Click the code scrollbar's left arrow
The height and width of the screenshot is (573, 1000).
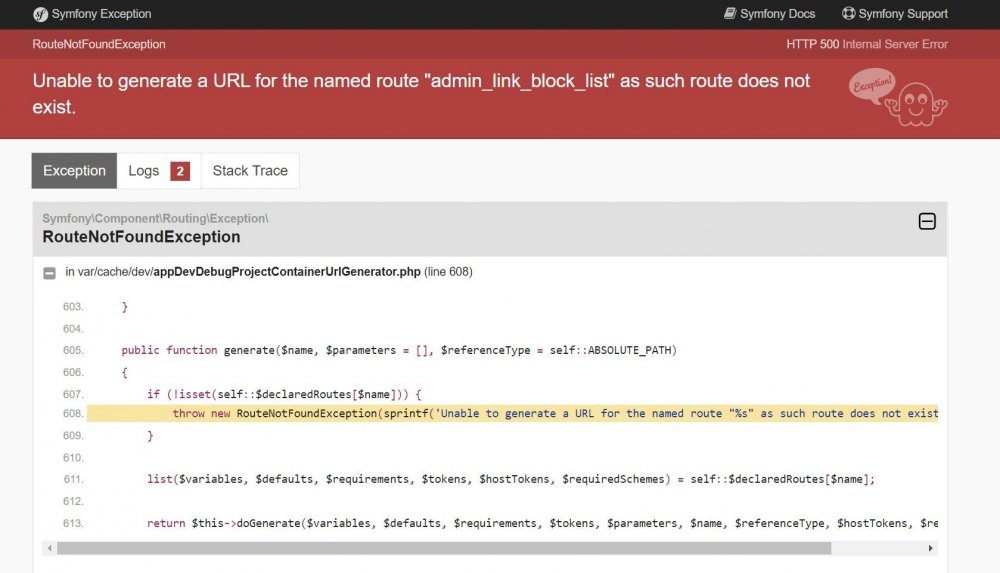pos(50,548)
